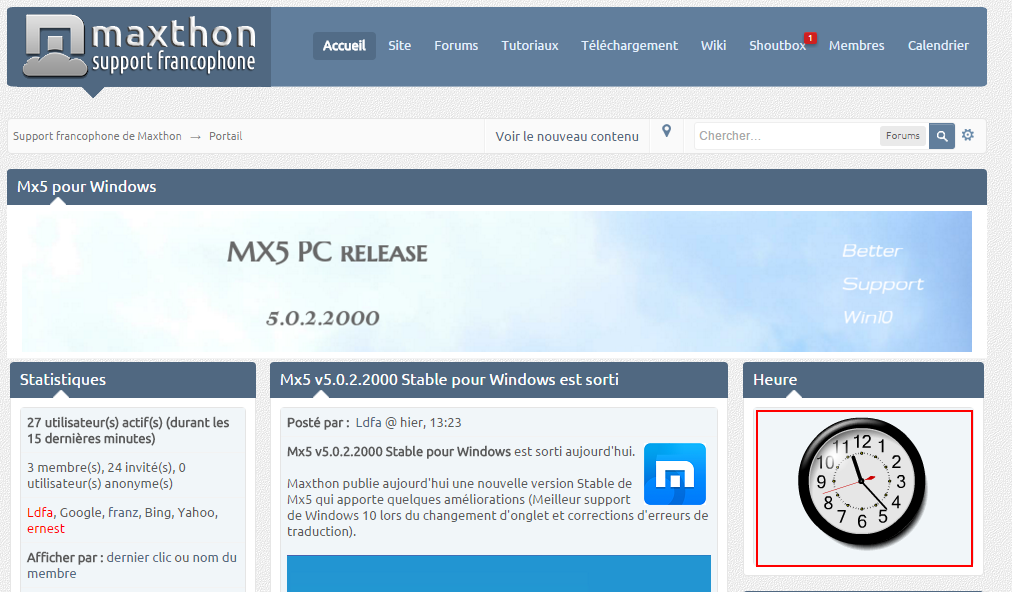
Task: Click the analog clock widget
Action: [863, 483]
